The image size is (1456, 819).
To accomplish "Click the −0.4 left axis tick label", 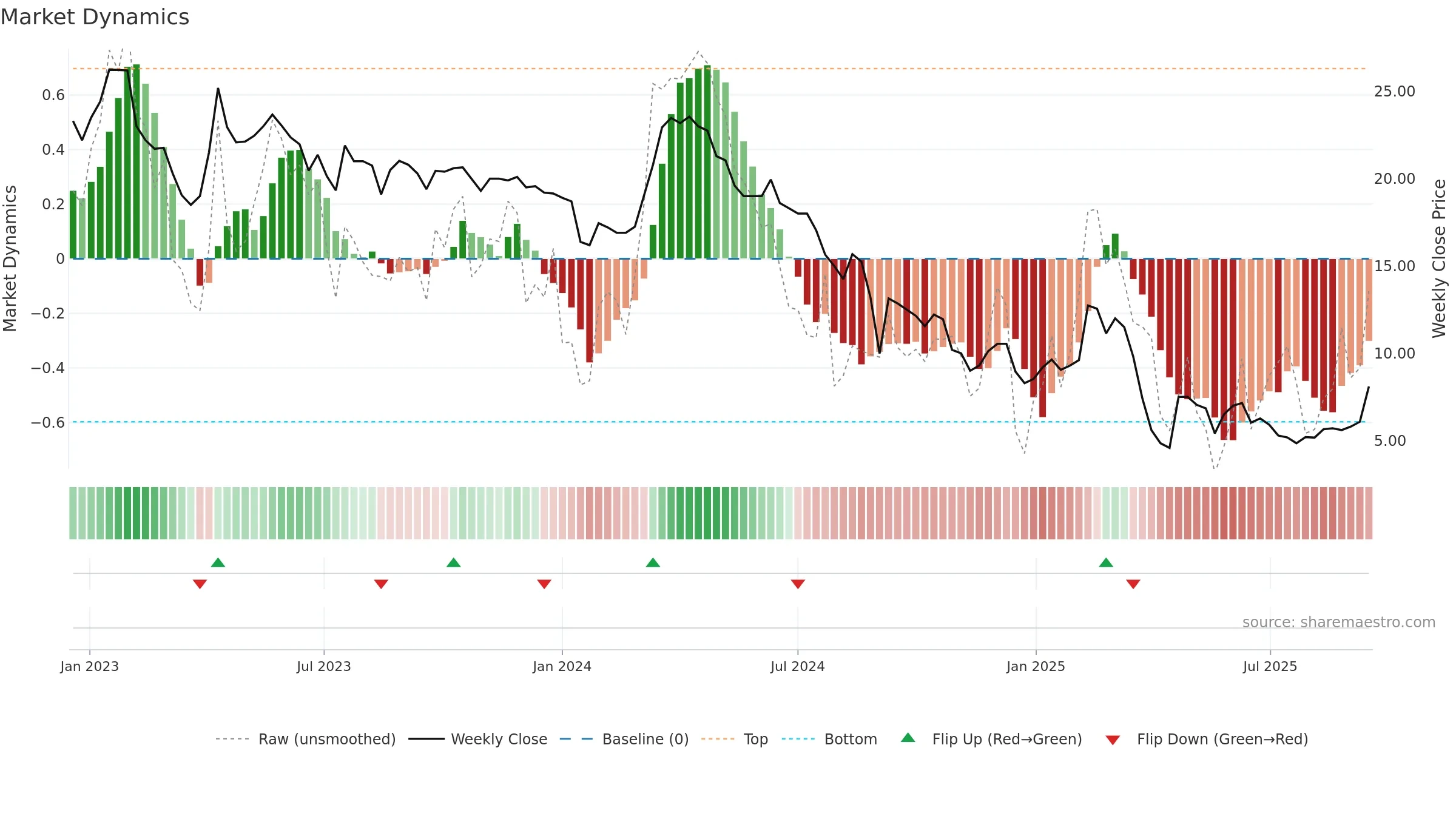I will pyautogui.click(x=48, y=368).
